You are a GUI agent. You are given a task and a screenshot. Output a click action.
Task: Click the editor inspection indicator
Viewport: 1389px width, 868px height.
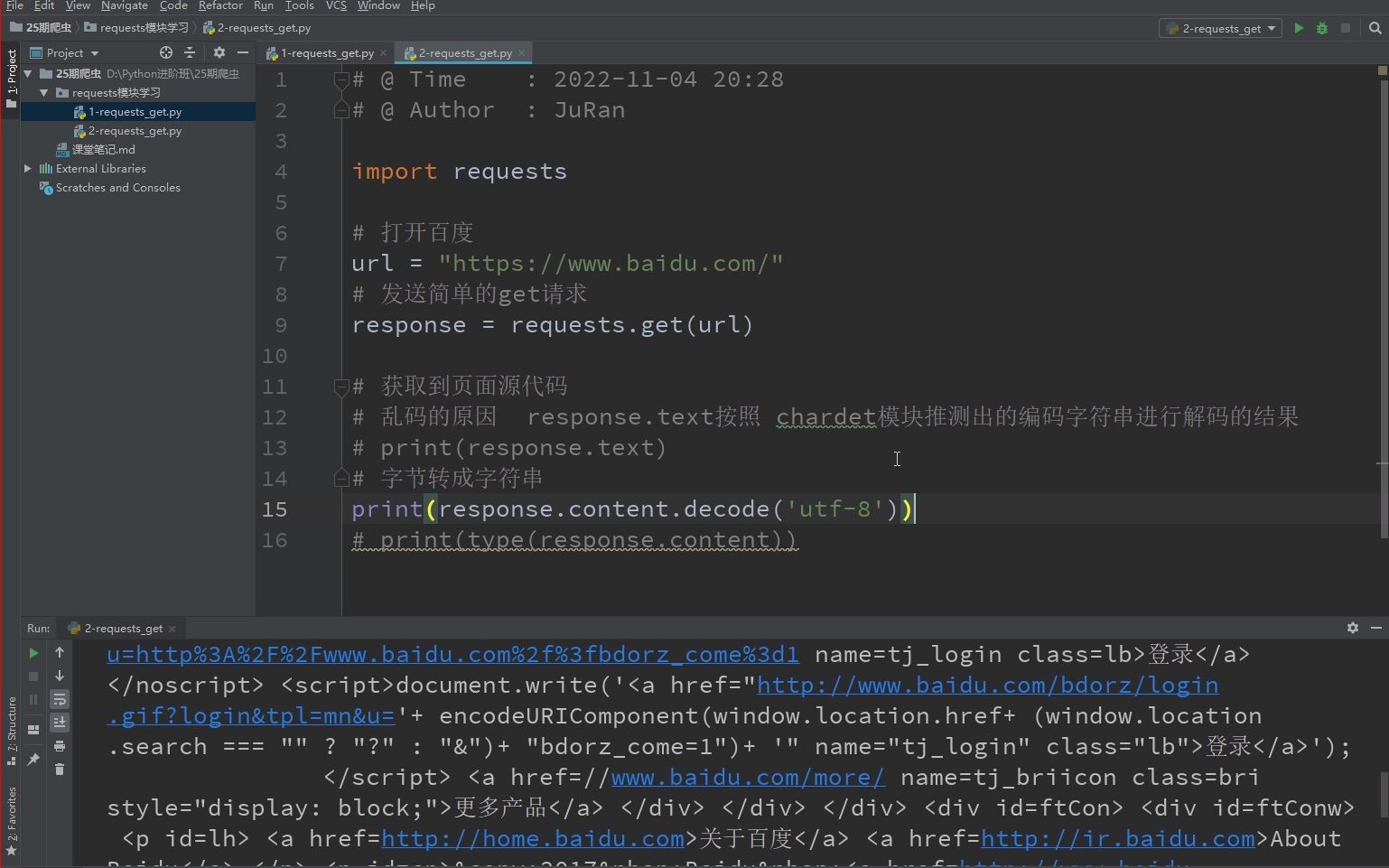(1382, 70)
